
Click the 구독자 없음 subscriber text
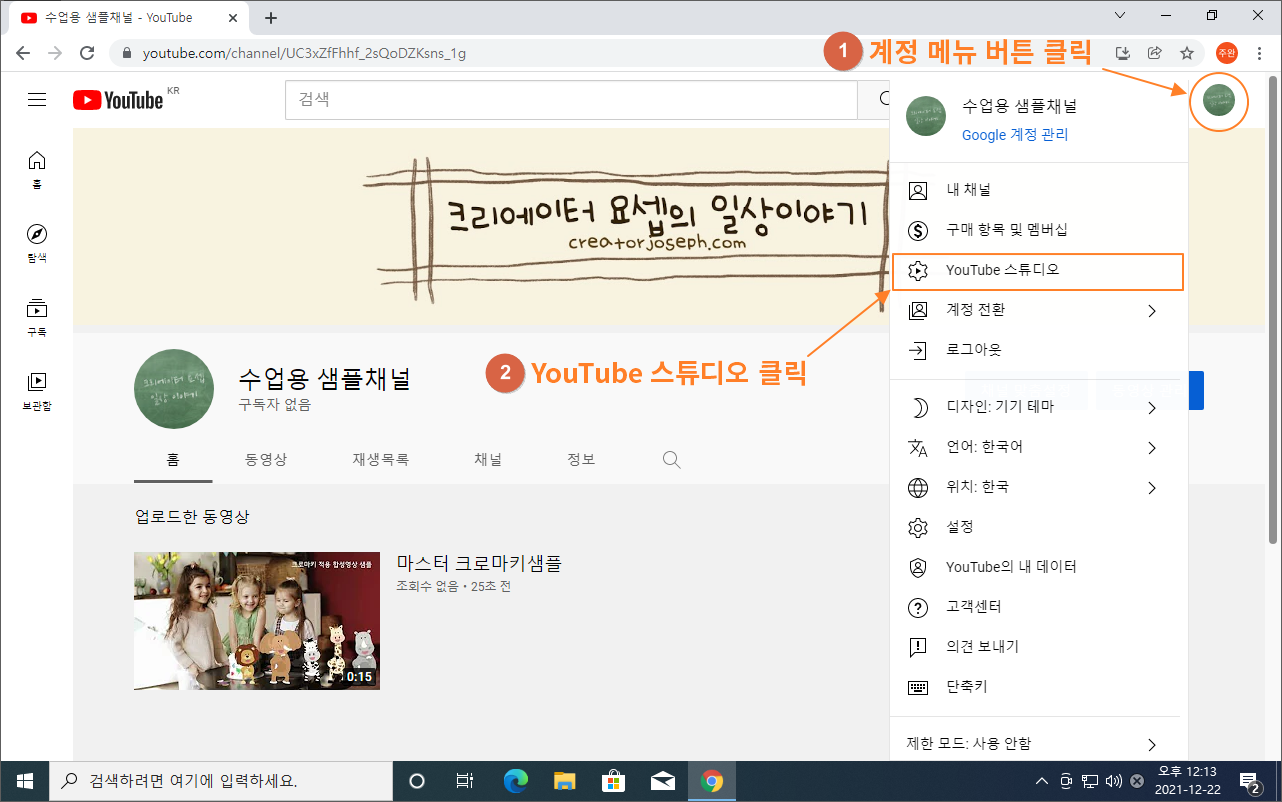point(274,405)
